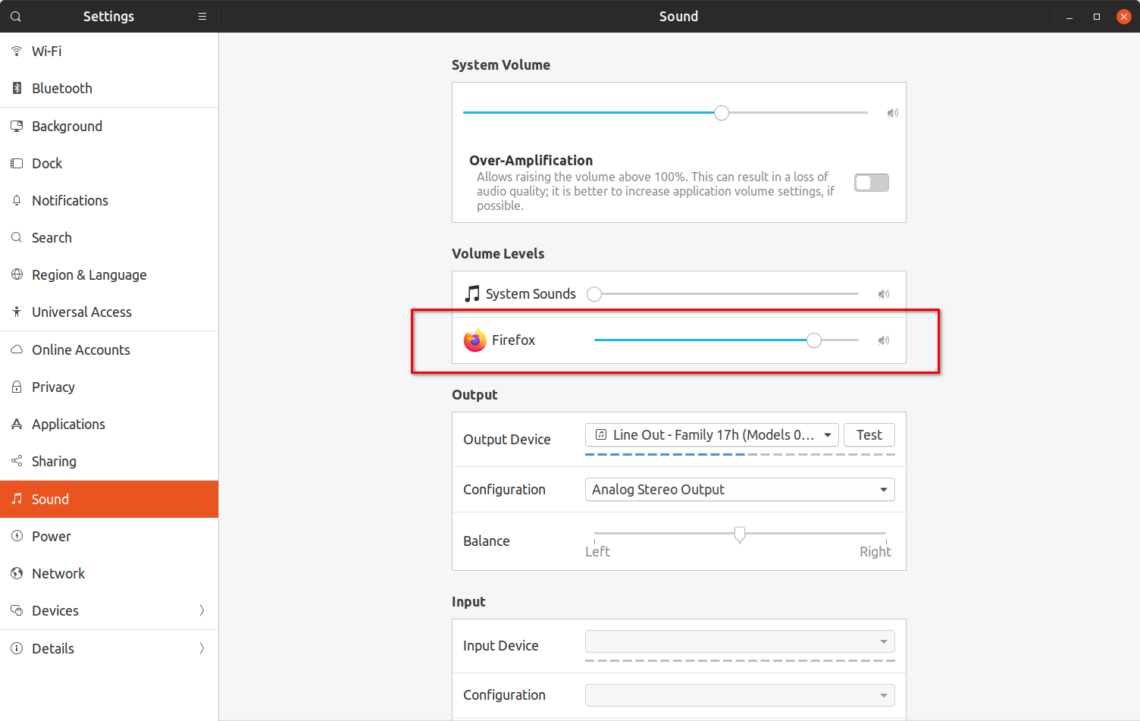Click the Universal Access label

81,312
